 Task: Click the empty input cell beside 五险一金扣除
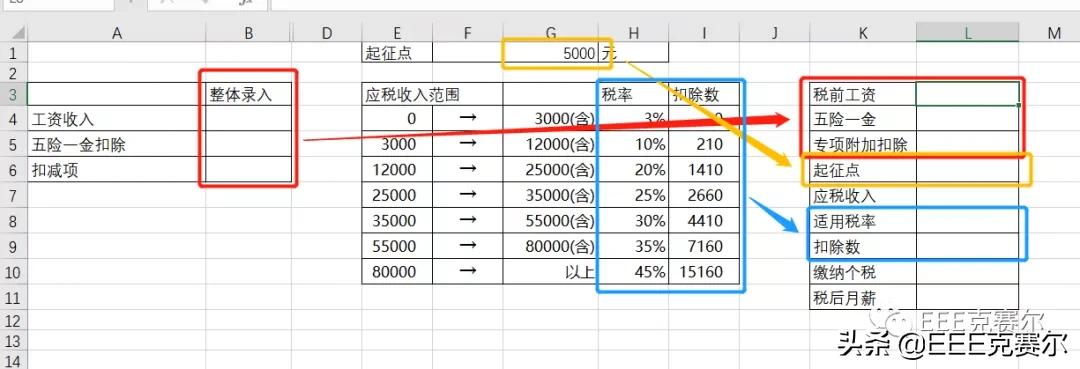point(248,144)
